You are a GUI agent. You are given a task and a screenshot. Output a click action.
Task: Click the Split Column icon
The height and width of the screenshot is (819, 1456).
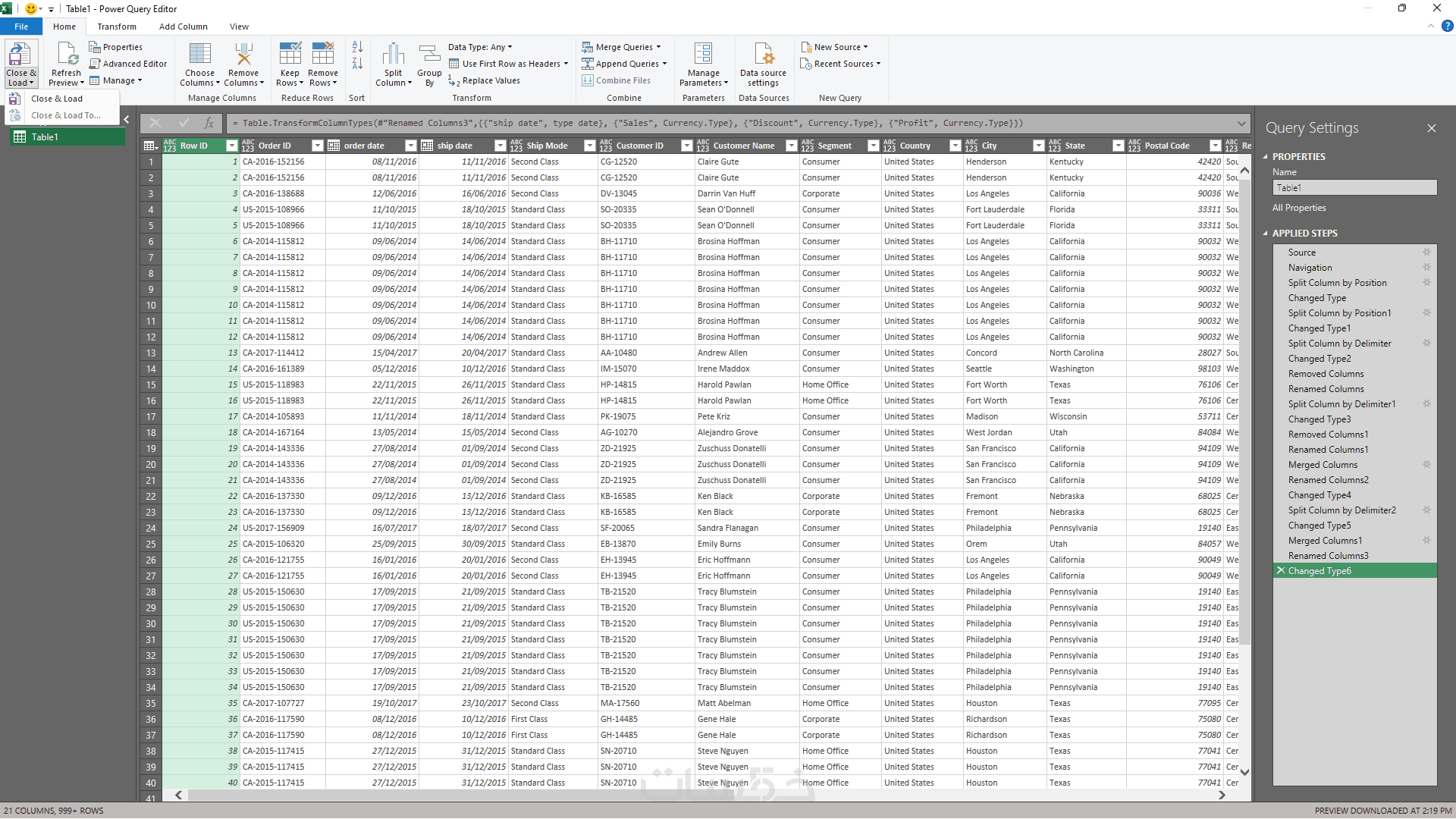point(393,55)
